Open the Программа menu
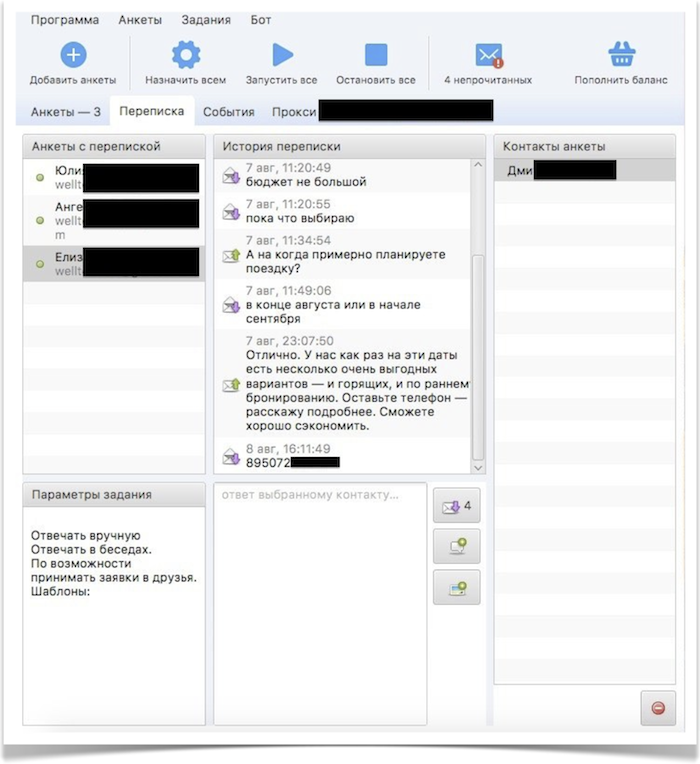The height and width of the screenshot is (764, 700). point(65,20)
